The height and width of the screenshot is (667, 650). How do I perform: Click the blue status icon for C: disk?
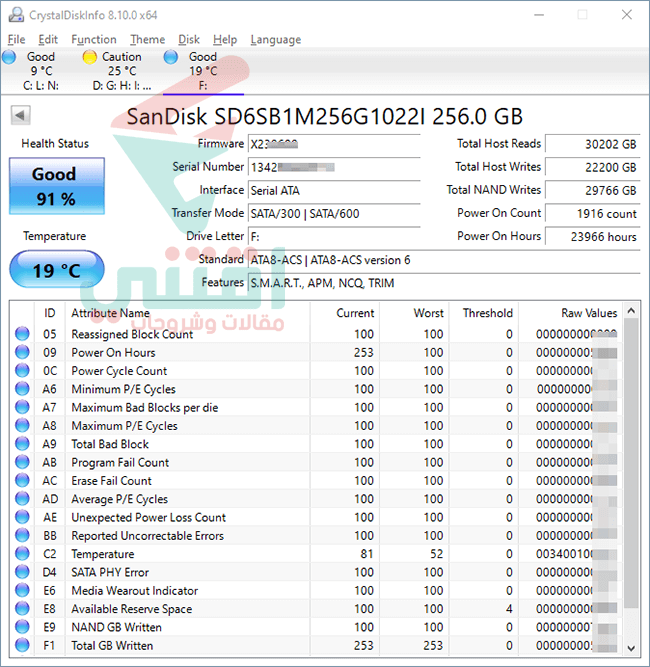point(9,57)
